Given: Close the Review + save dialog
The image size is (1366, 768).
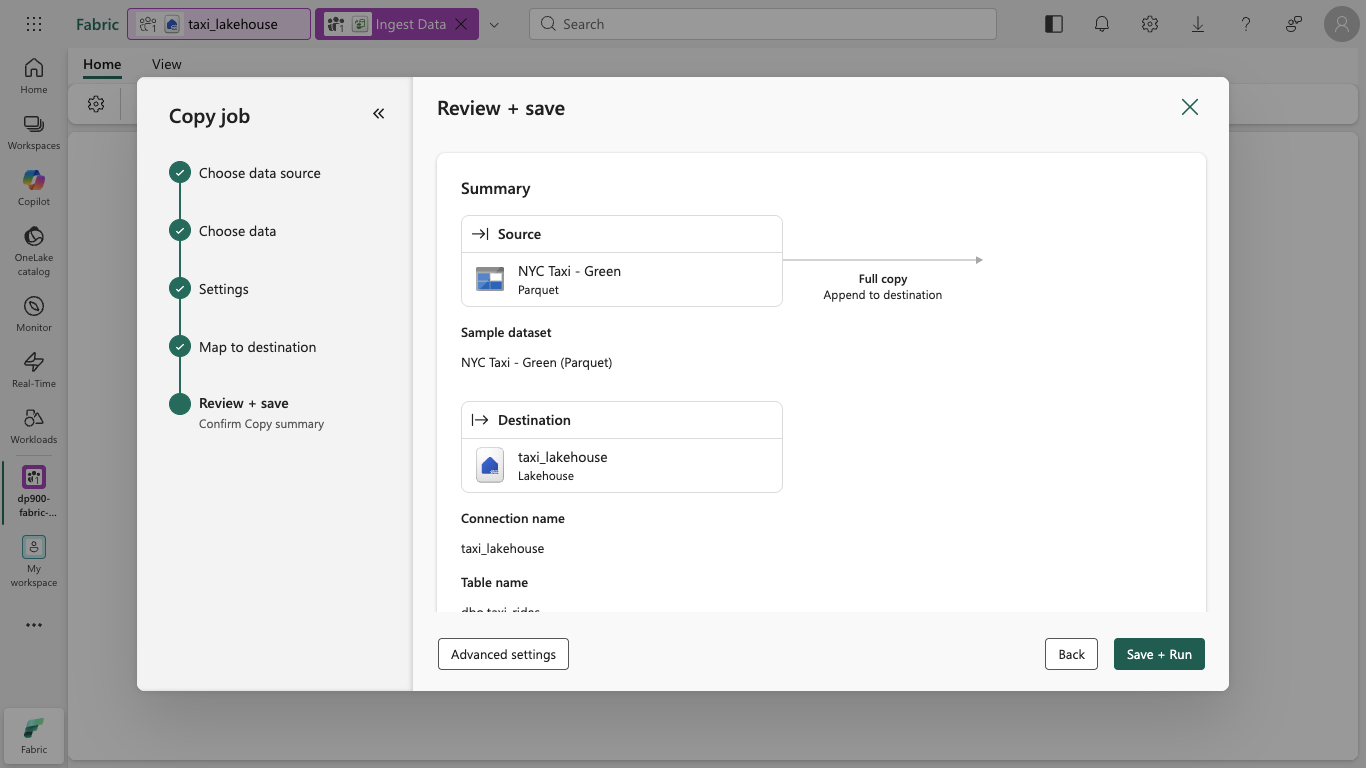Looking at the screenshot, I should click(x=1190, y=107).
